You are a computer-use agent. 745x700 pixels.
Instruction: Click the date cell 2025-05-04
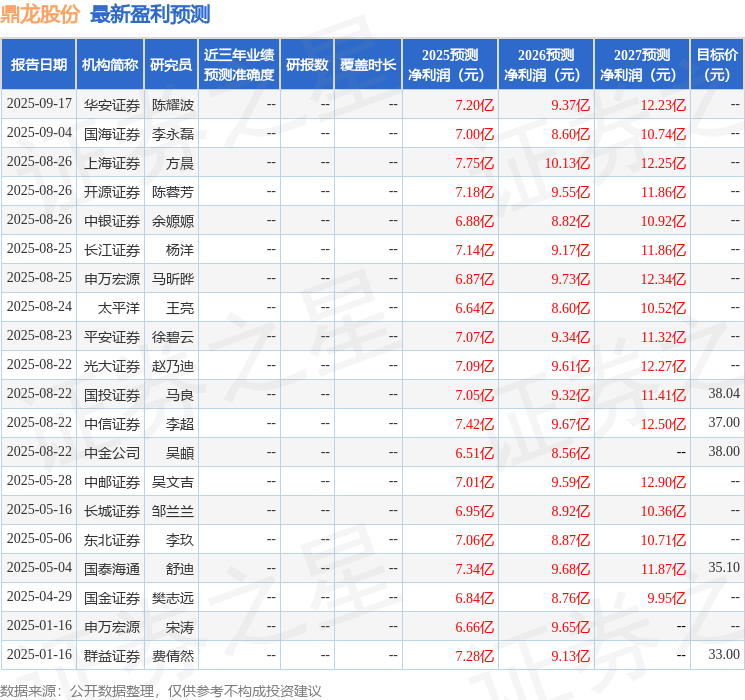39,567
